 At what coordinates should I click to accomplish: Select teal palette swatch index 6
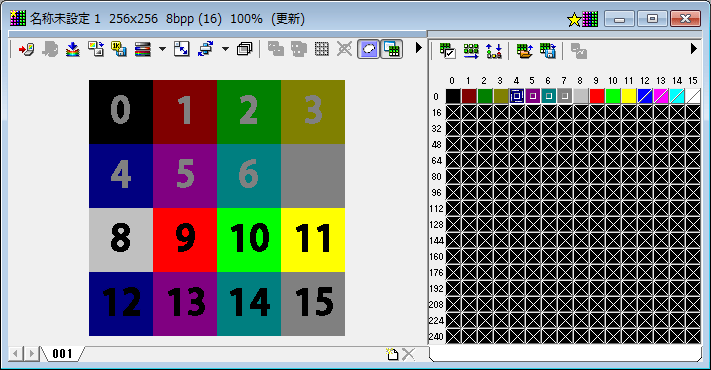tap(549, 96)
